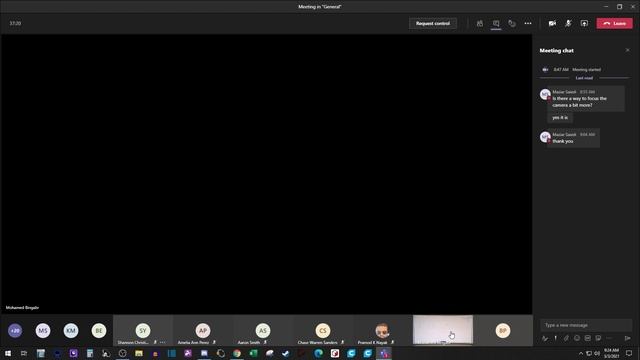Open Microsoft Edge from the taskbar

[319, 353]
